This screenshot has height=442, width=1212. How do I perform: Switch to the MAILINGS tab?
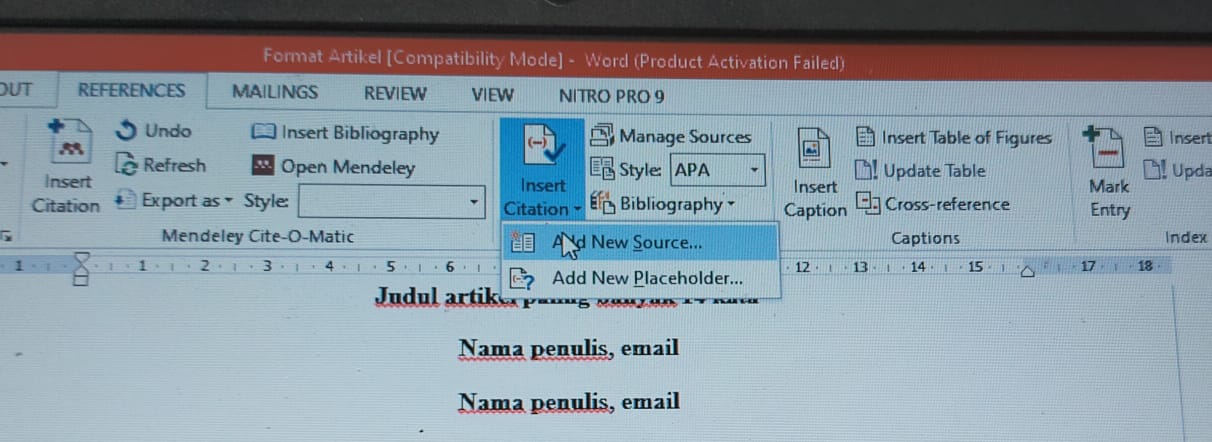275,92
